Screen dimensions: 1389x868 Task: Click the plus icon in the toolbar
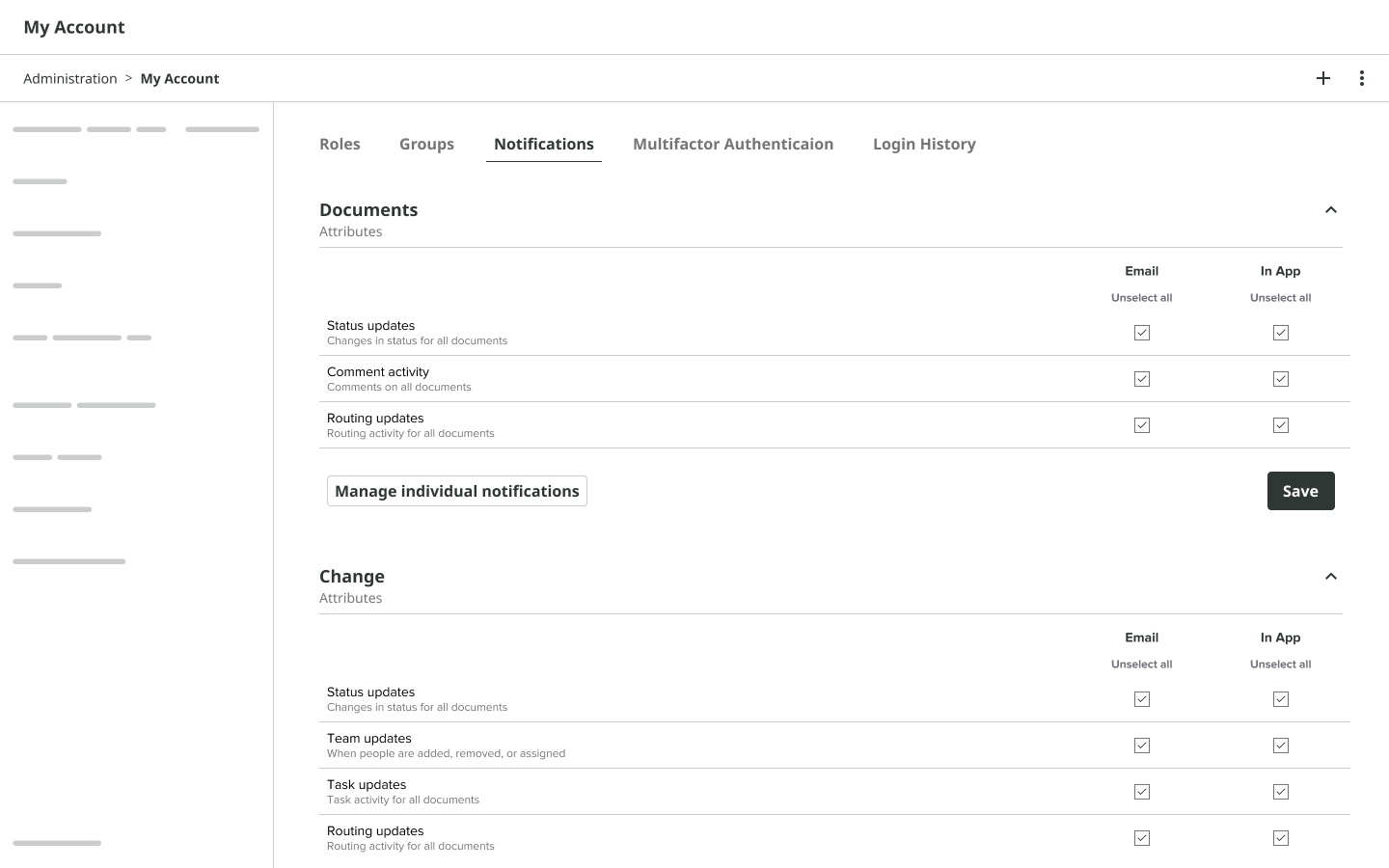[1323, 78]
